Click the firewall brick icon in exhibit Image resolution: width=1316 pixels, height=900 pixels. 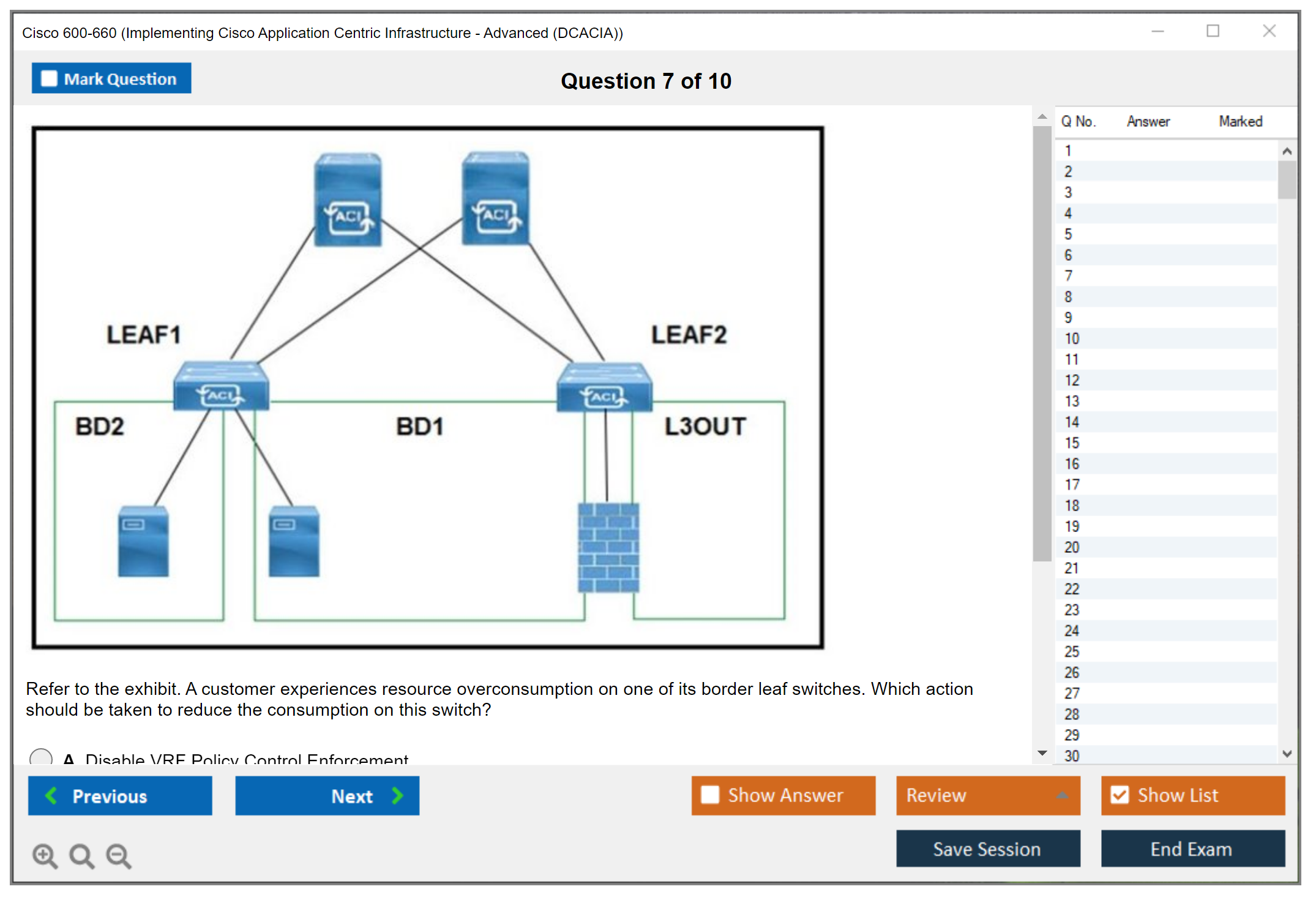click(x=608, y=547)
